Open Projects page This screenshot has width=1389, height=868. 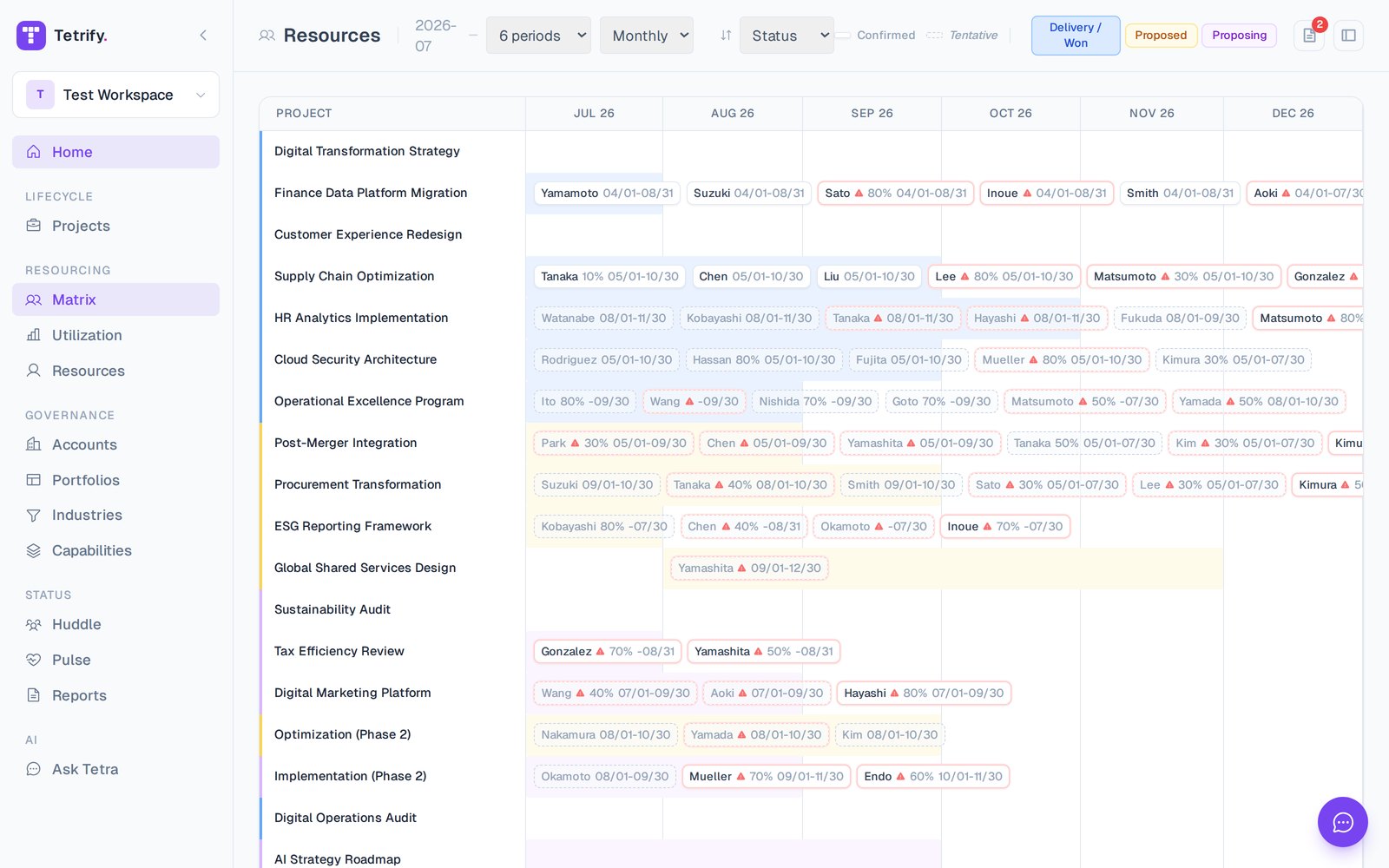point(115,226)
